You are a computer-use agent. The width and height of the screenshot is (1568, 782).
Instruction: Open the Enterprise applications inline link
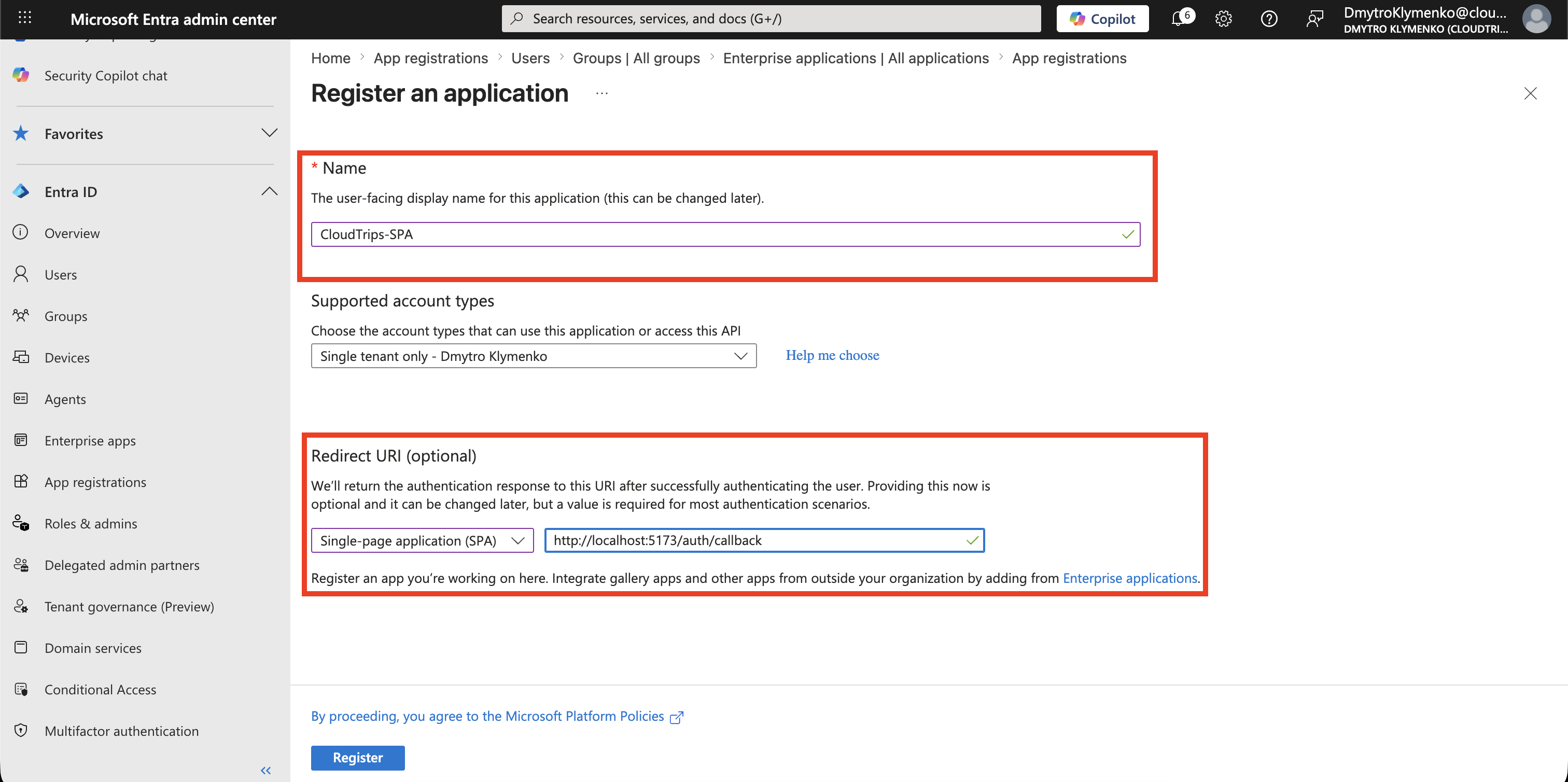pos(1130,578)
